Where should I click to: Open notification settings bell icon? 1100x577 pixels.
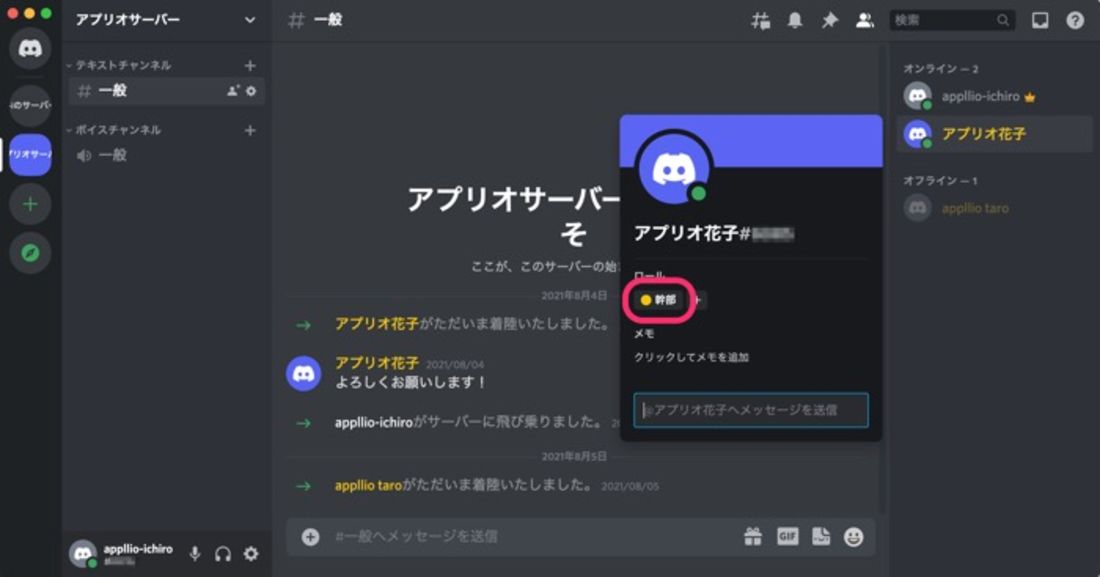point(795,20)
